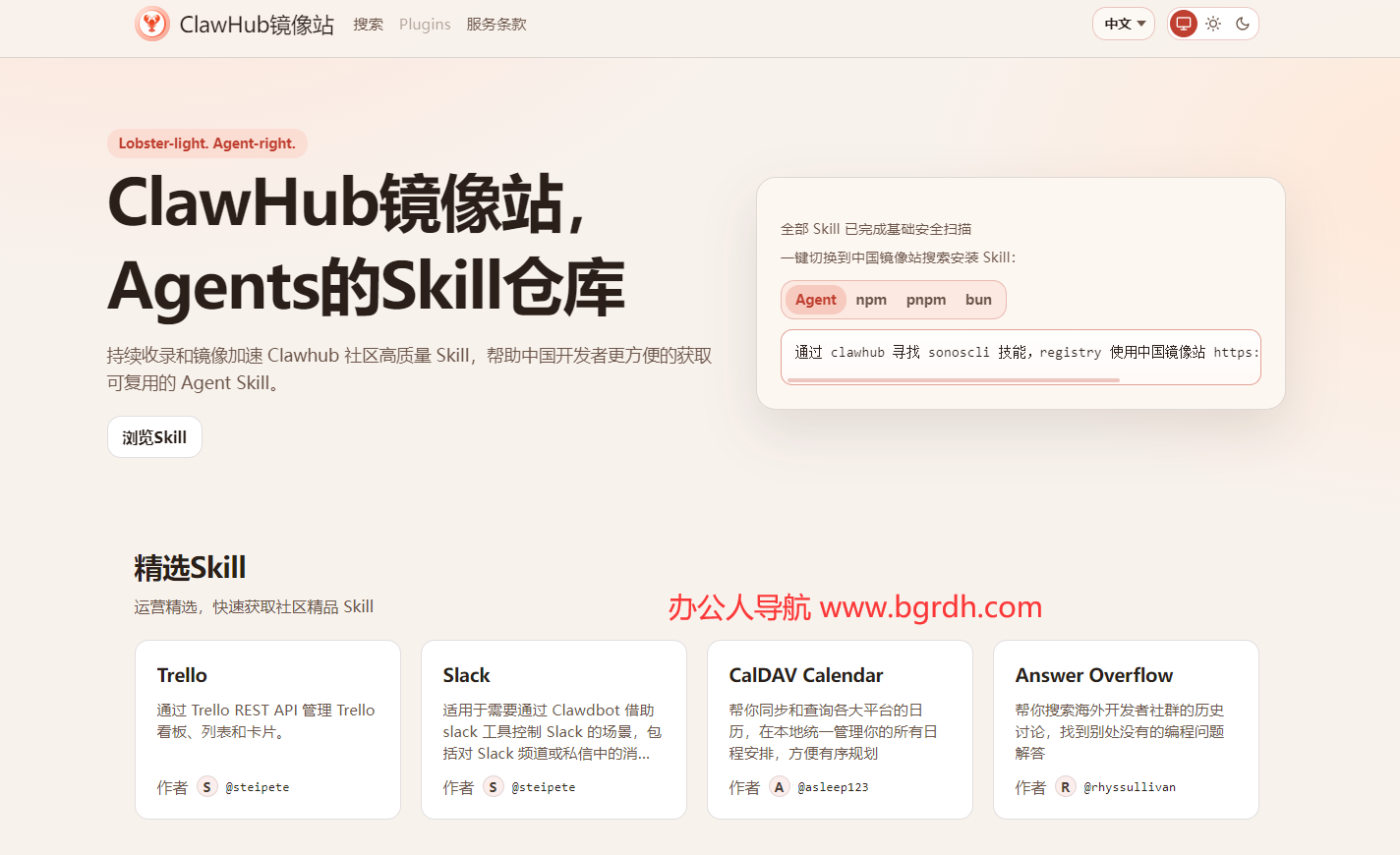The height and width of the screenshot is (855, 1400).
Task: Click the @rhyssullivan author name
Action: tap(1130, 787)
